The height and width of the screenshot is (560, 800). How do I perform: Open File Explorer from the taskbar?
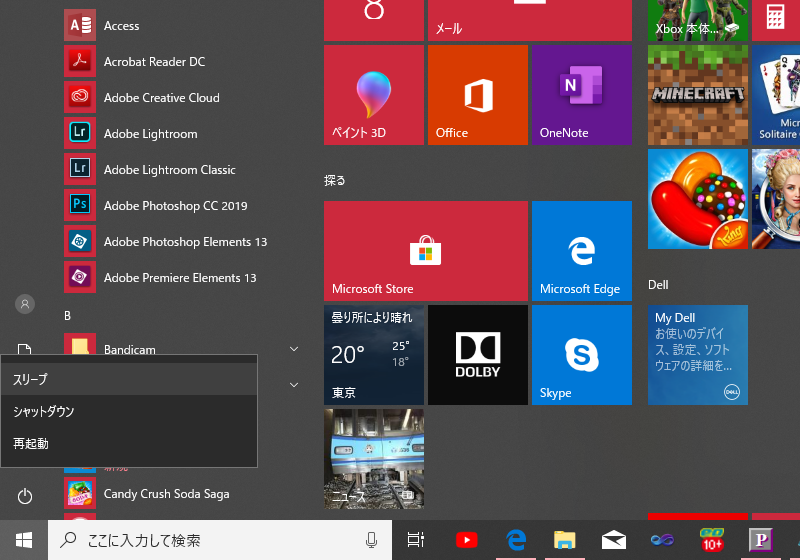pyautogui.click(x=565, y=540)
